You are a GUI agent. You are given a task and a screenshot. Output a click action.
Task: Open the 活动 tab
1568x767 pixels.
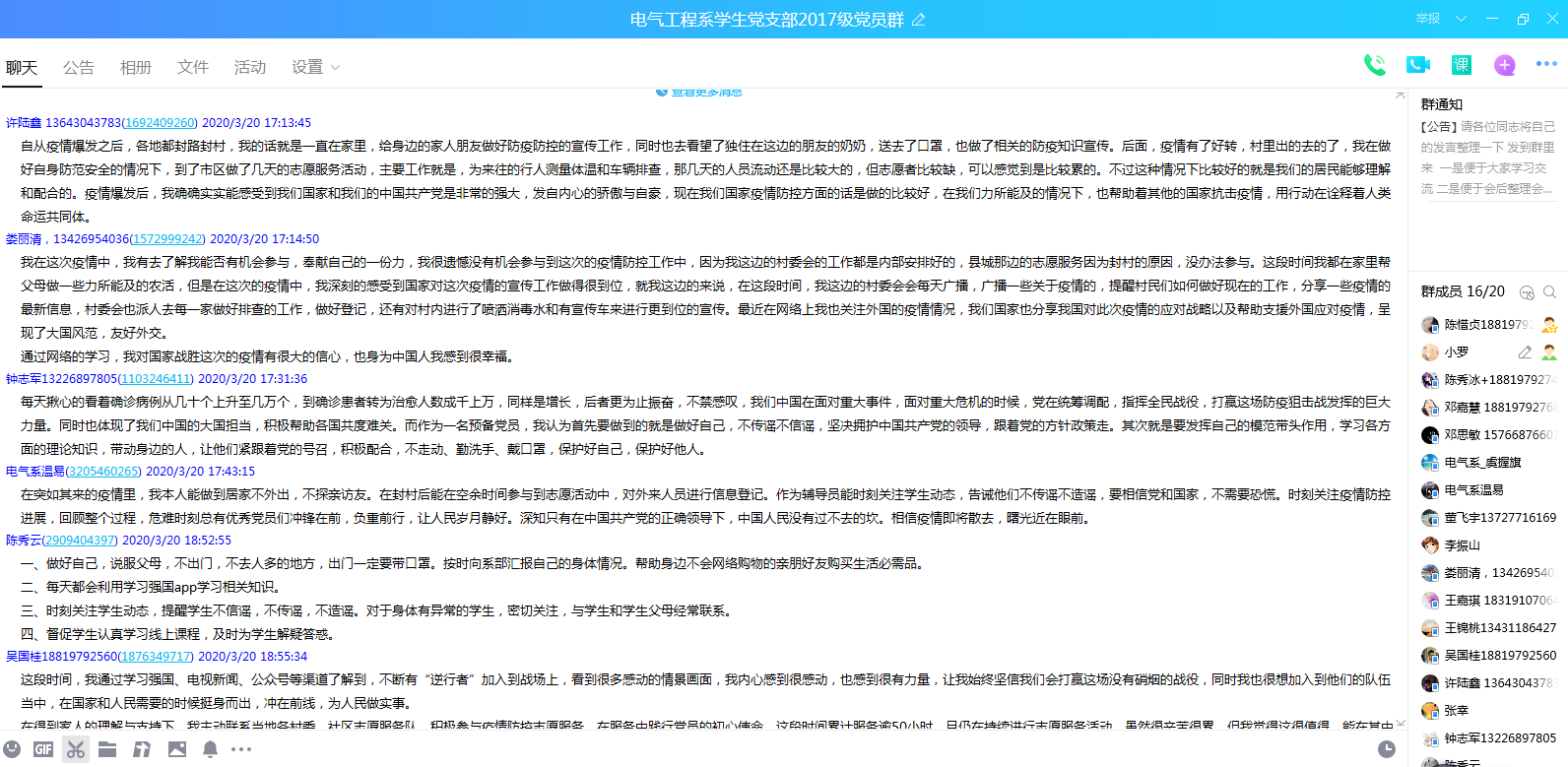tap(250, 67)
